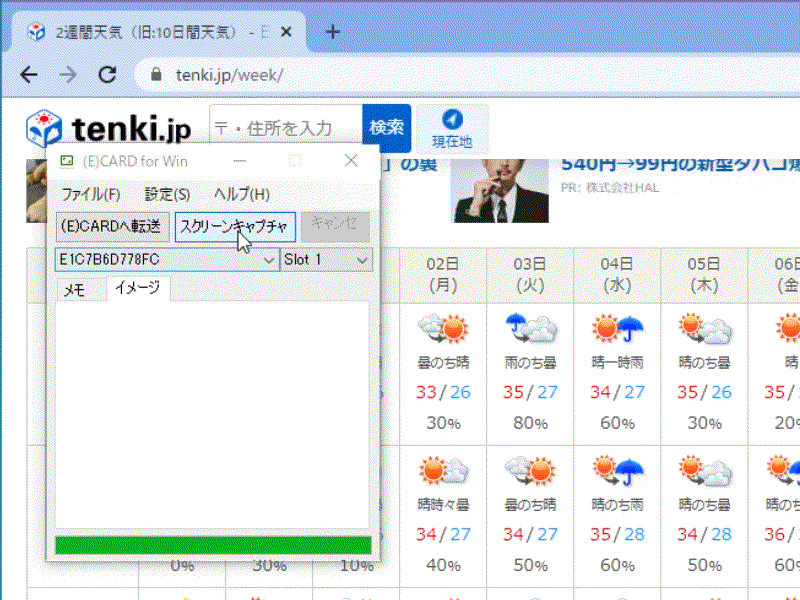Click the man smoking ad thumbnail
This screenshot has height=600, width=800.
500,191
